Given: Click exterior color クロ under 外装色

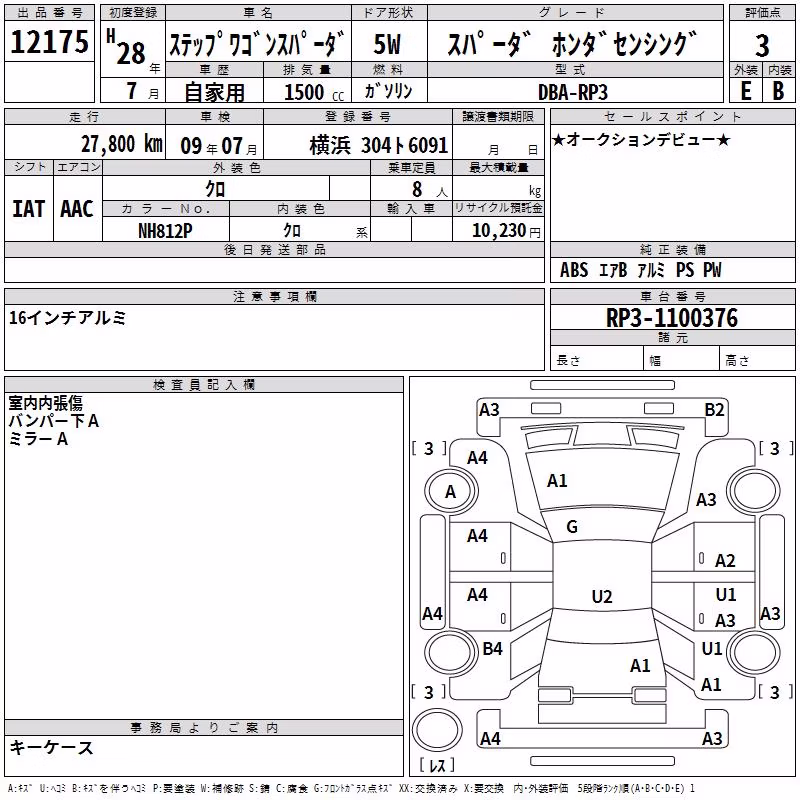Looking at the screenshot, I should click(215, 189).
